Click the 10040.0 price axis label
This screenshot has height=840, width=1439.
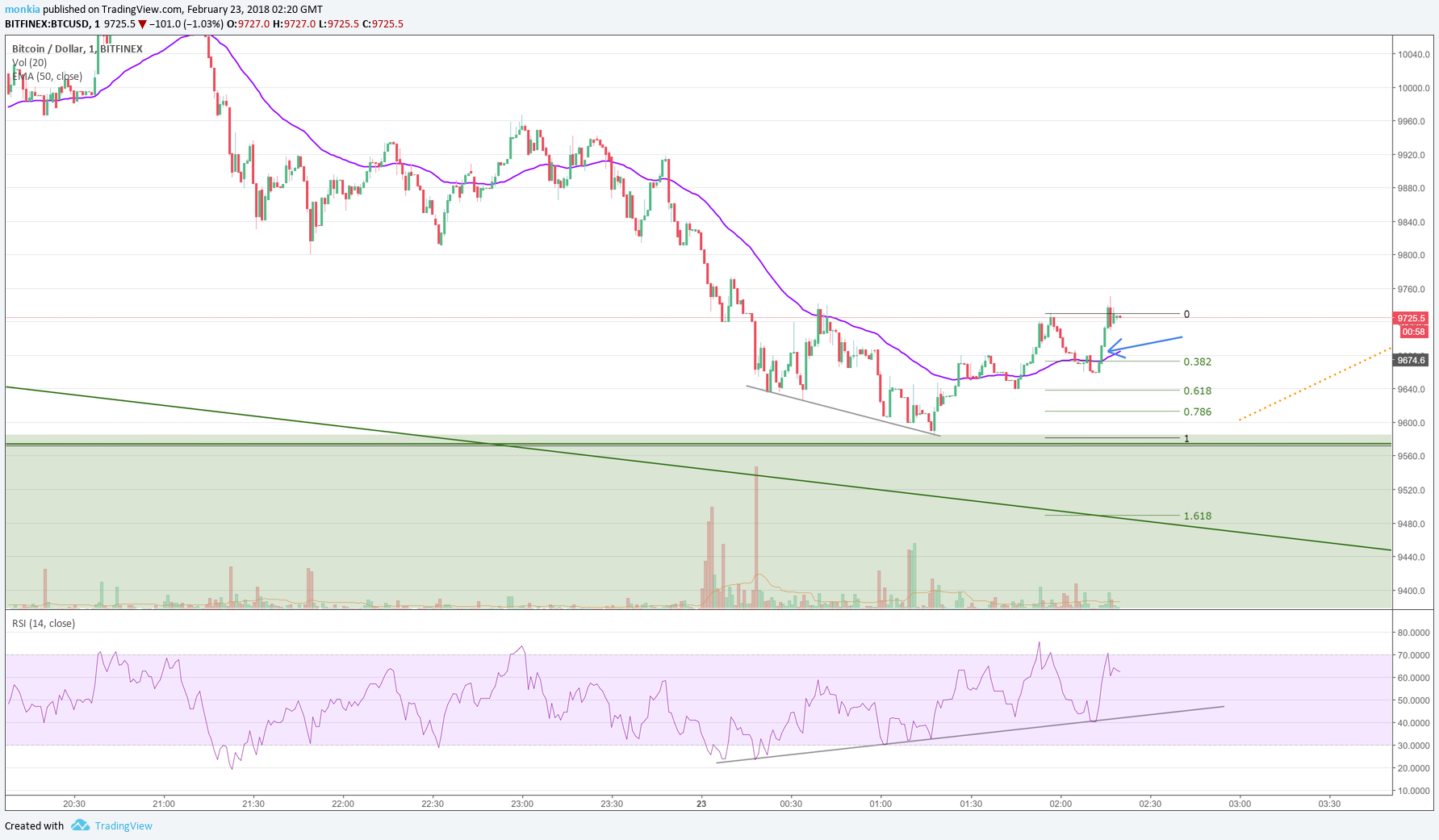[x=1414, y=55]
